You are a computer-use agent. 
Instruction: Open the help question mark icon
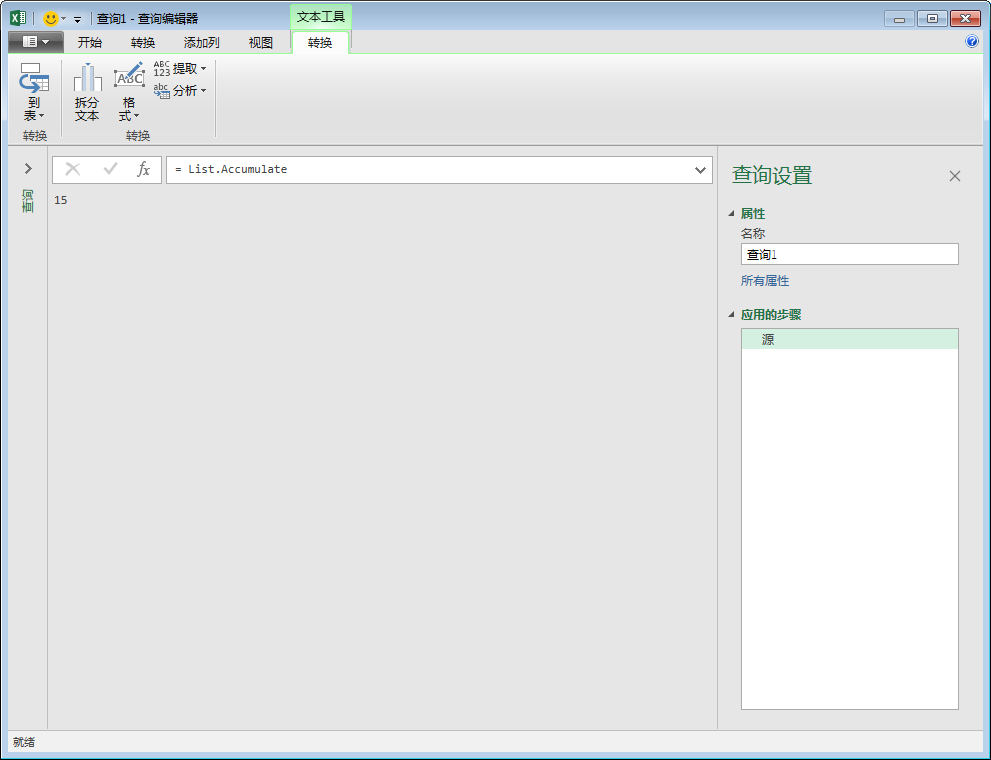971,42
